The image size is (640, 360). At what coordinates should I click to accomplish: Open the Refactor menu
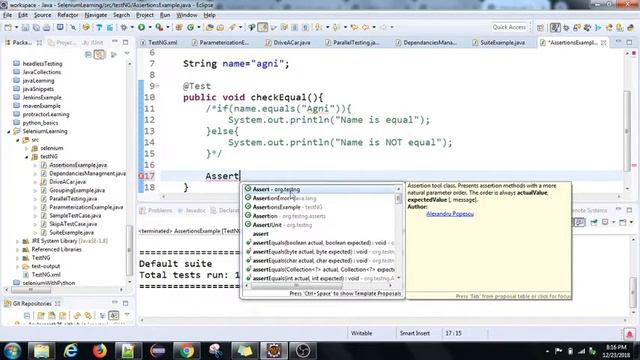tap(68, 15)
